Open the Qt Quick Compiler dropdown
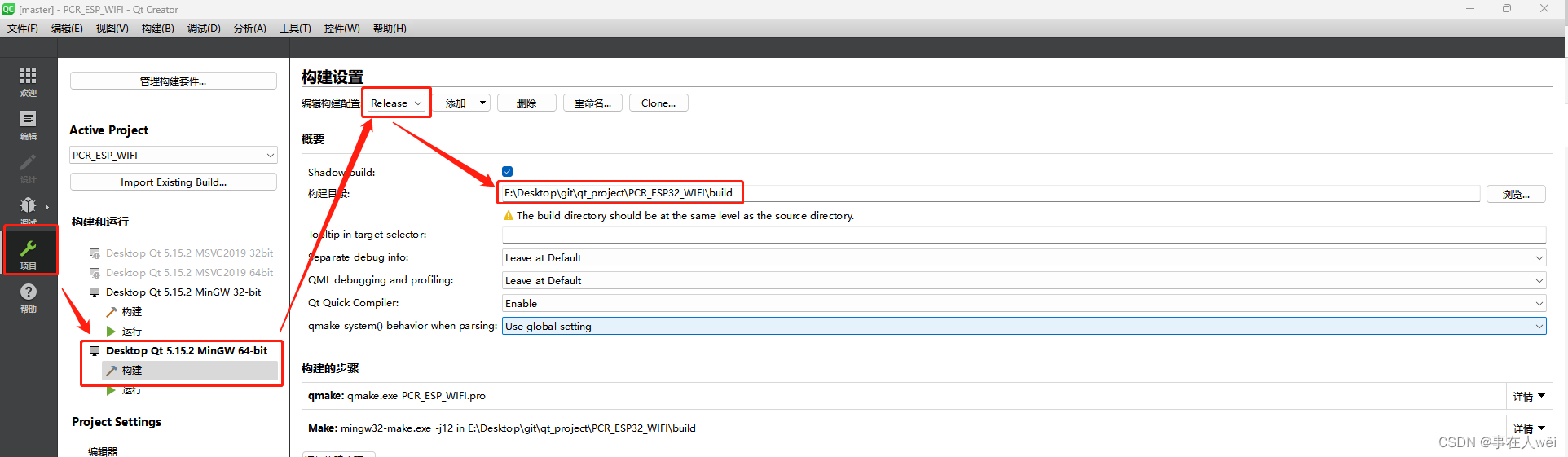 [x=1024, y=304]
